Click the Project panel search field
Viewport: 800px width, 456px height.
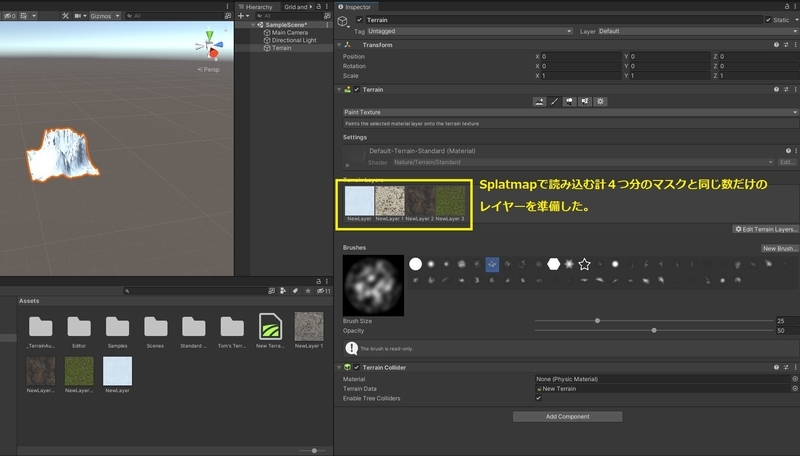tap(194, 291)
